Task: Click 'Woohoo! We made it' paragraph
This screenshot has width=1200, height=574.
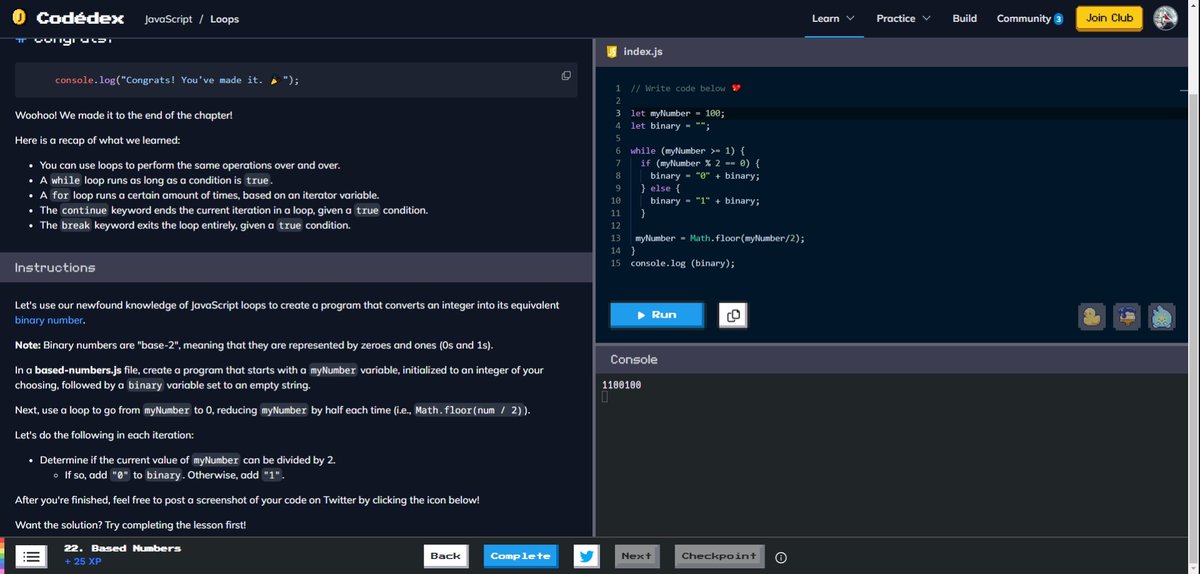Action: coord(124,116)
